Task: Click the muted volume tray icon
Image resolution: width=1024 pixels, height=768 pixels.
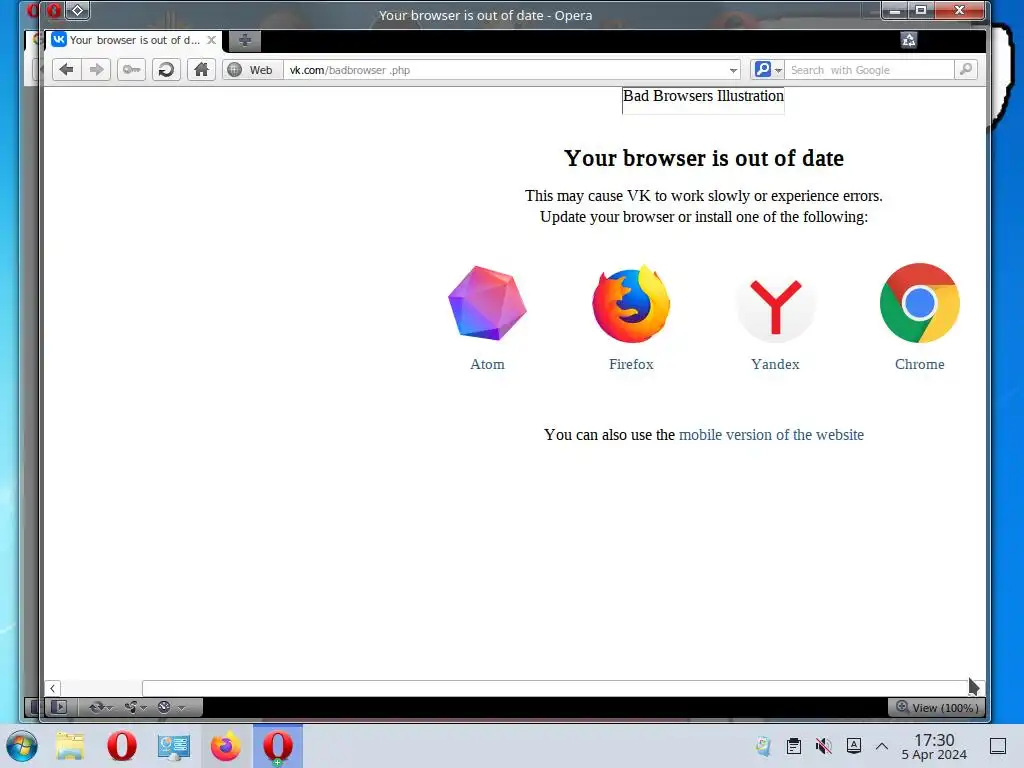Action: click(824, 746)
